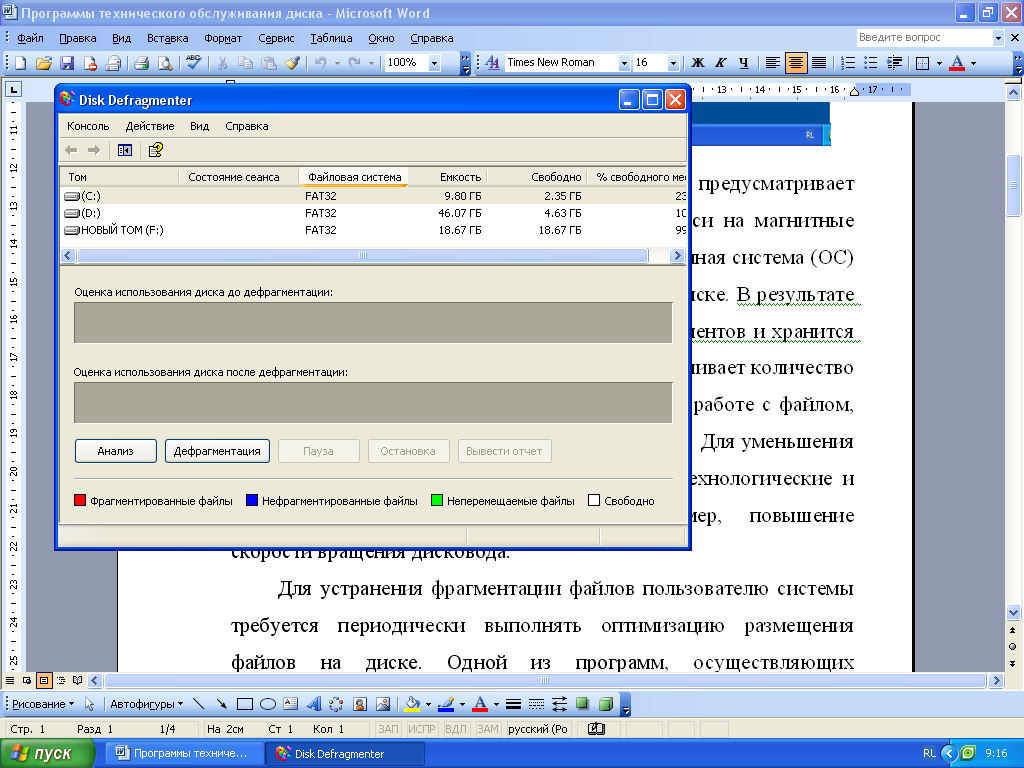The height and width of the screenshot is (768, 1024).
Task: Click the numbered list icon
Action: 848,63
